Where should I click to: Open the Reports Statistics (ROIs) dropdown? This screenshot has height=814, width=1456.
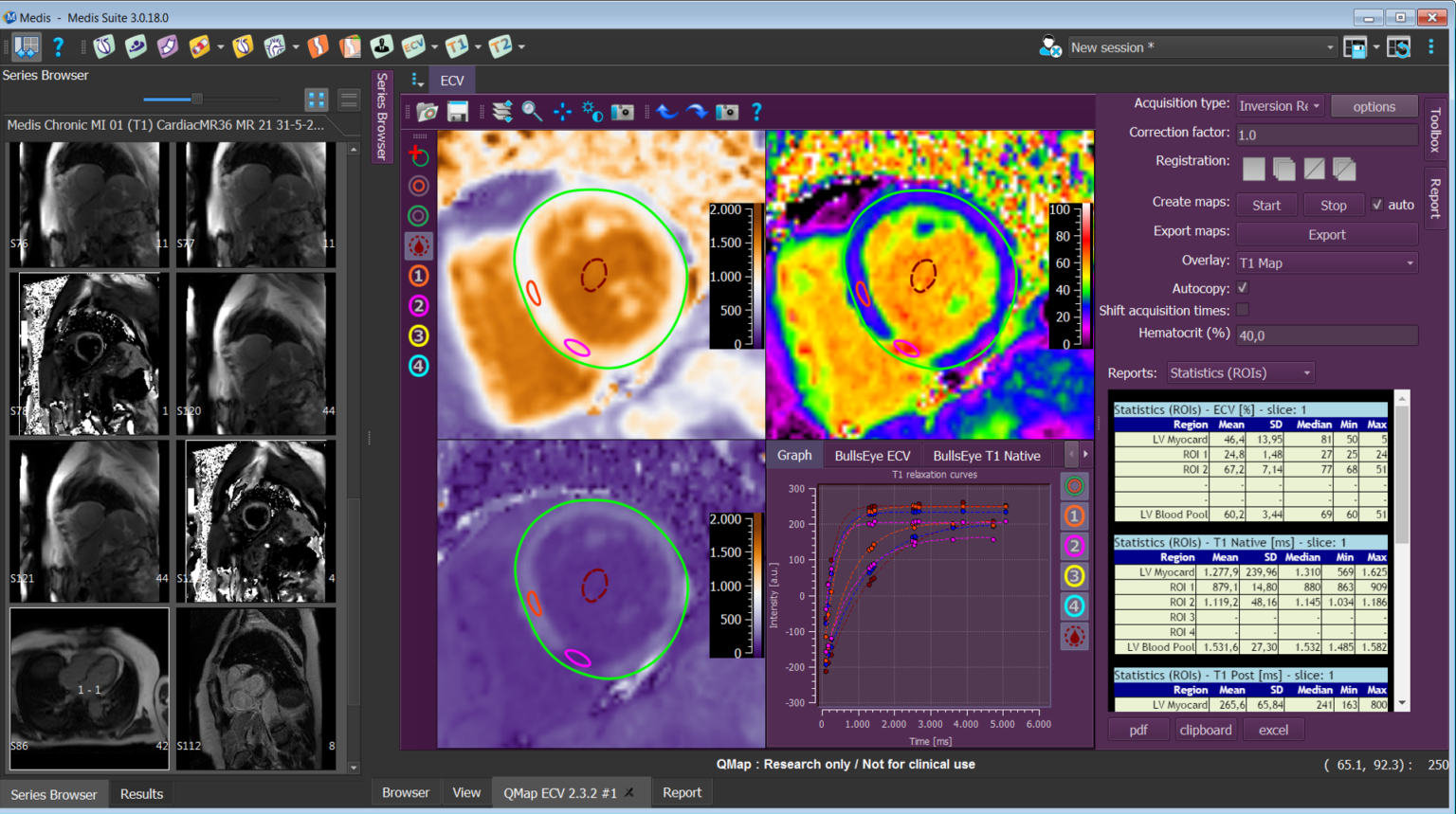pos(1240,372)
